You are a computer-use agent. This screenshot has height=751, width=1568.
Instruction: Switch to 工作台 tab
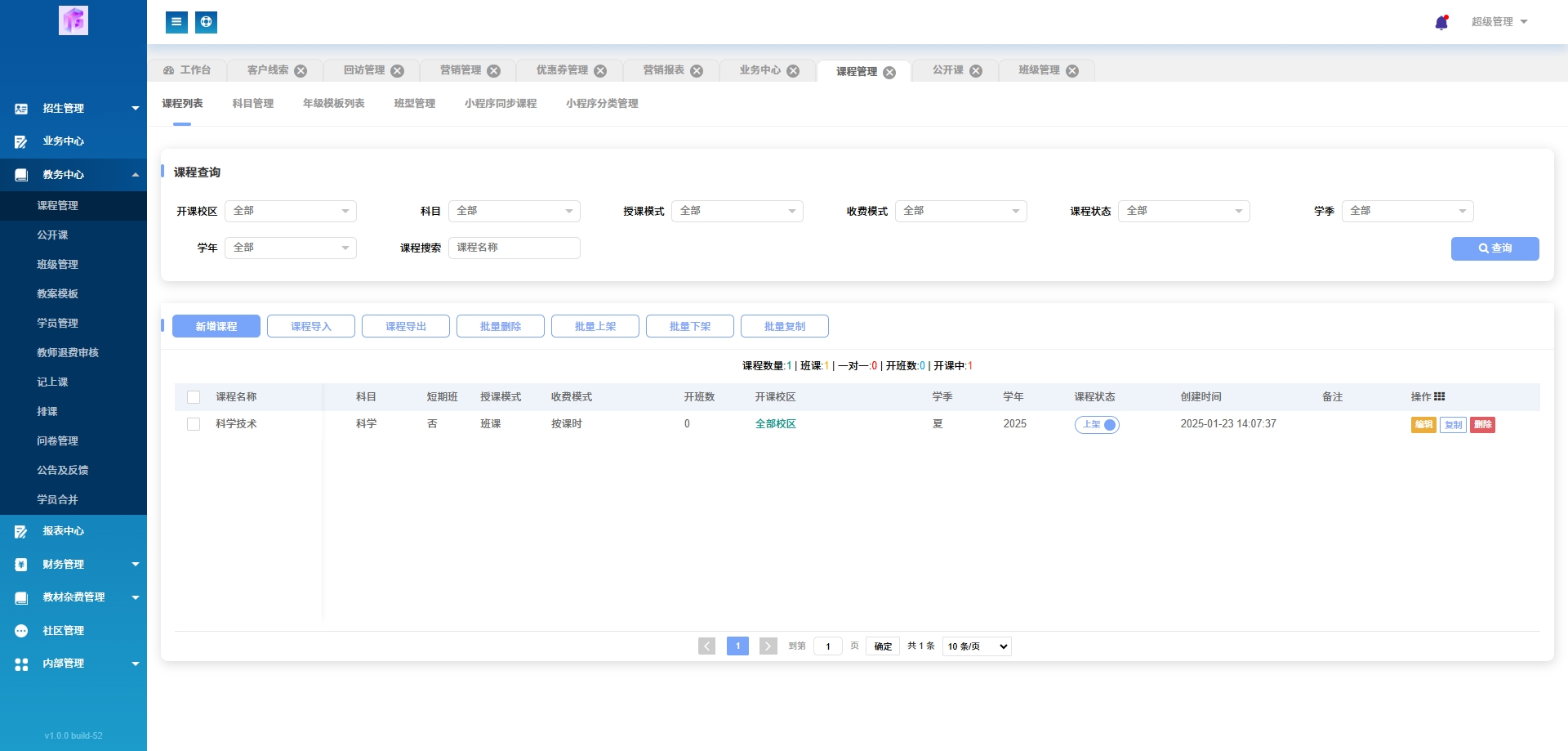pyautogui.click(x=187, y=70)
